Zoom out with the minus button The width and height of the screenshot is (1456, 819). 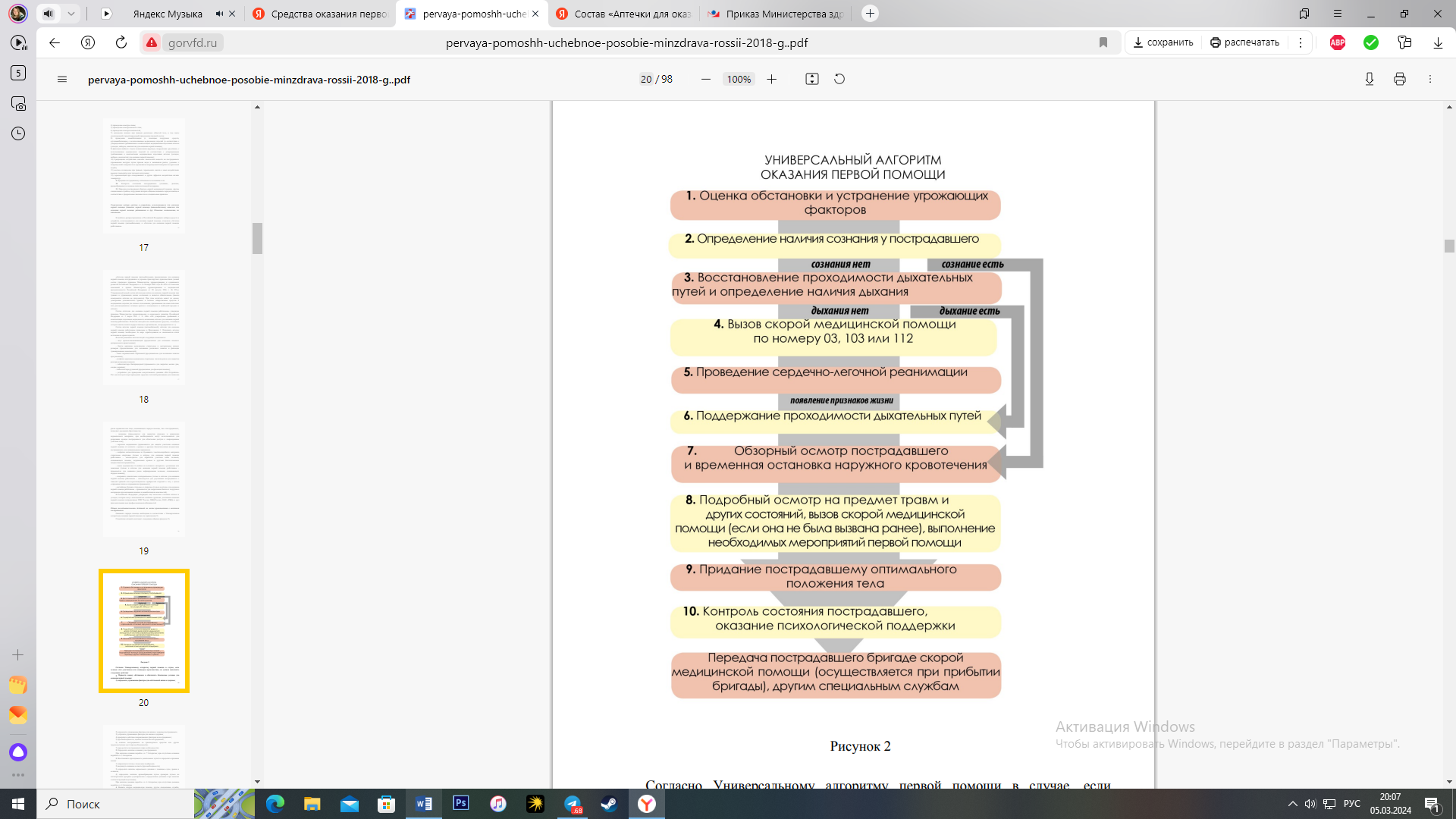pyautogui.click(x=706, y=80)
